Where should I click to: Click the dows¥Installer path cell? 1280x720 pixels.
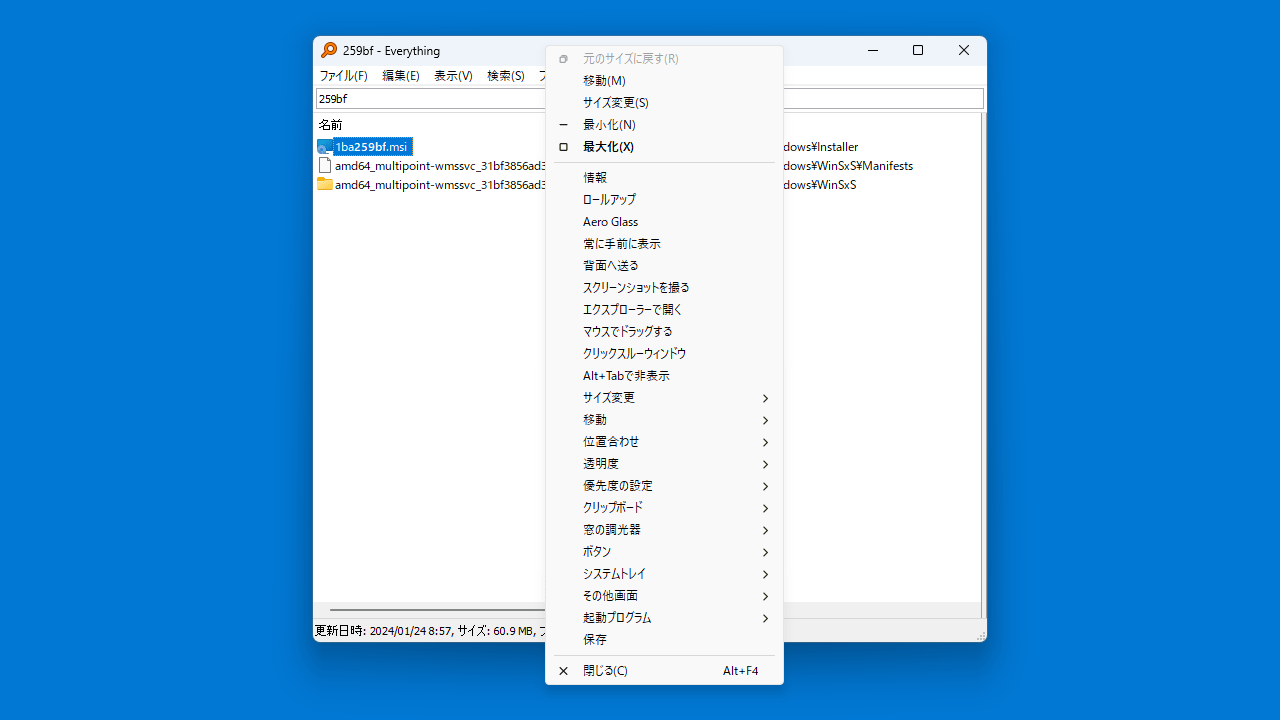pyautogui.click(x=821, y=147)
